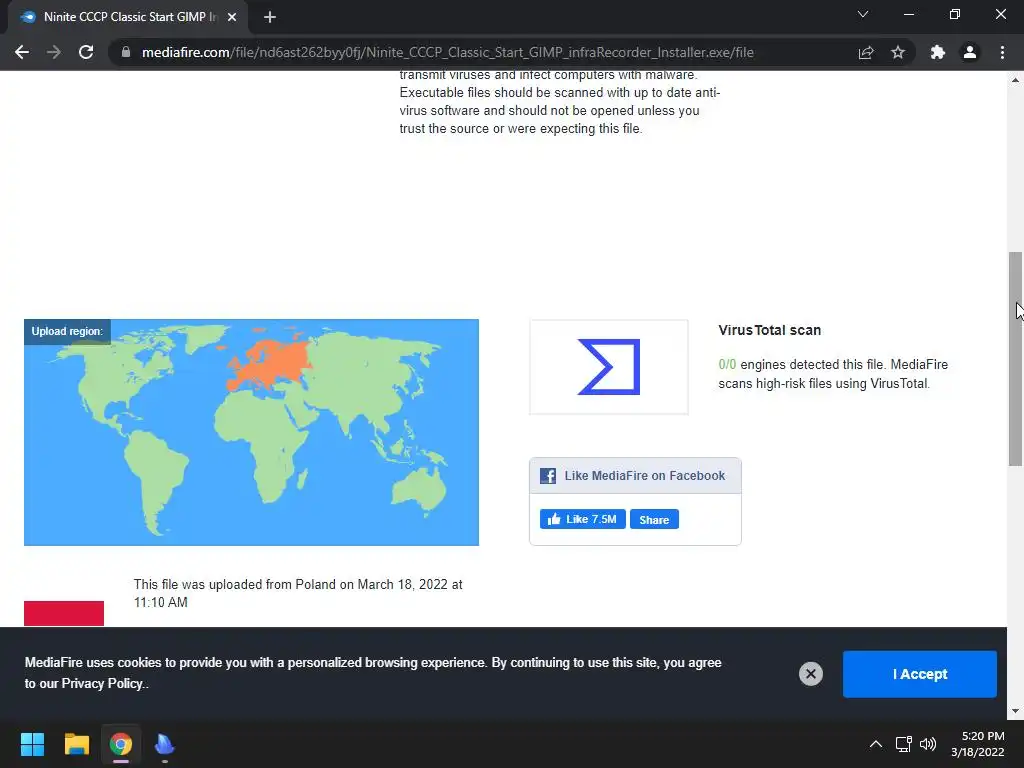1024x768 pixels.
Task: Open the clock showing 5:20 PM
Action: 978,744
